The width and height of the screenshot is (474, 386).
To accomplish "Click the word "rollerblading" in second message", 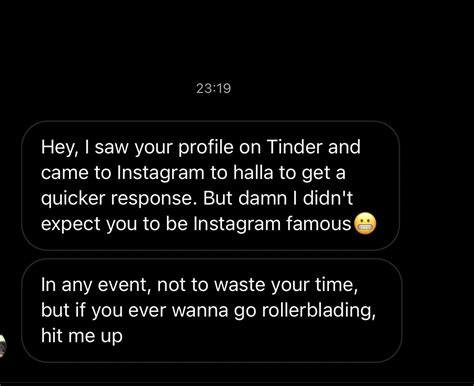I will pyautogui.click(x=318, y=310).
